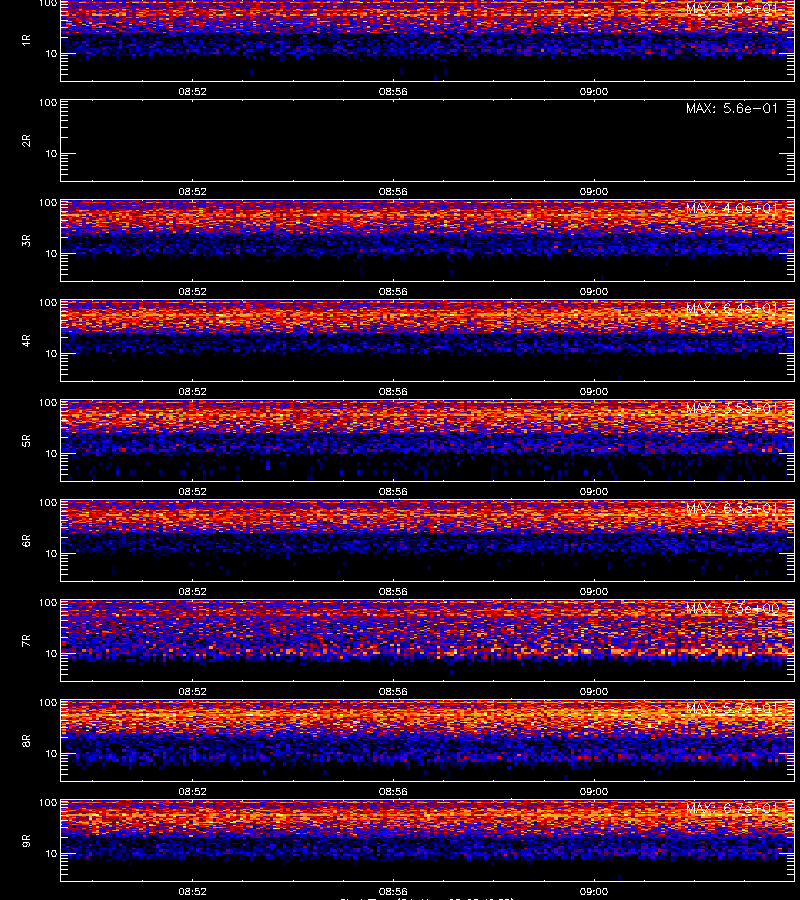
Task: Click the 100 axis tick label of panel 5R
Action: [x=48, y=403]
